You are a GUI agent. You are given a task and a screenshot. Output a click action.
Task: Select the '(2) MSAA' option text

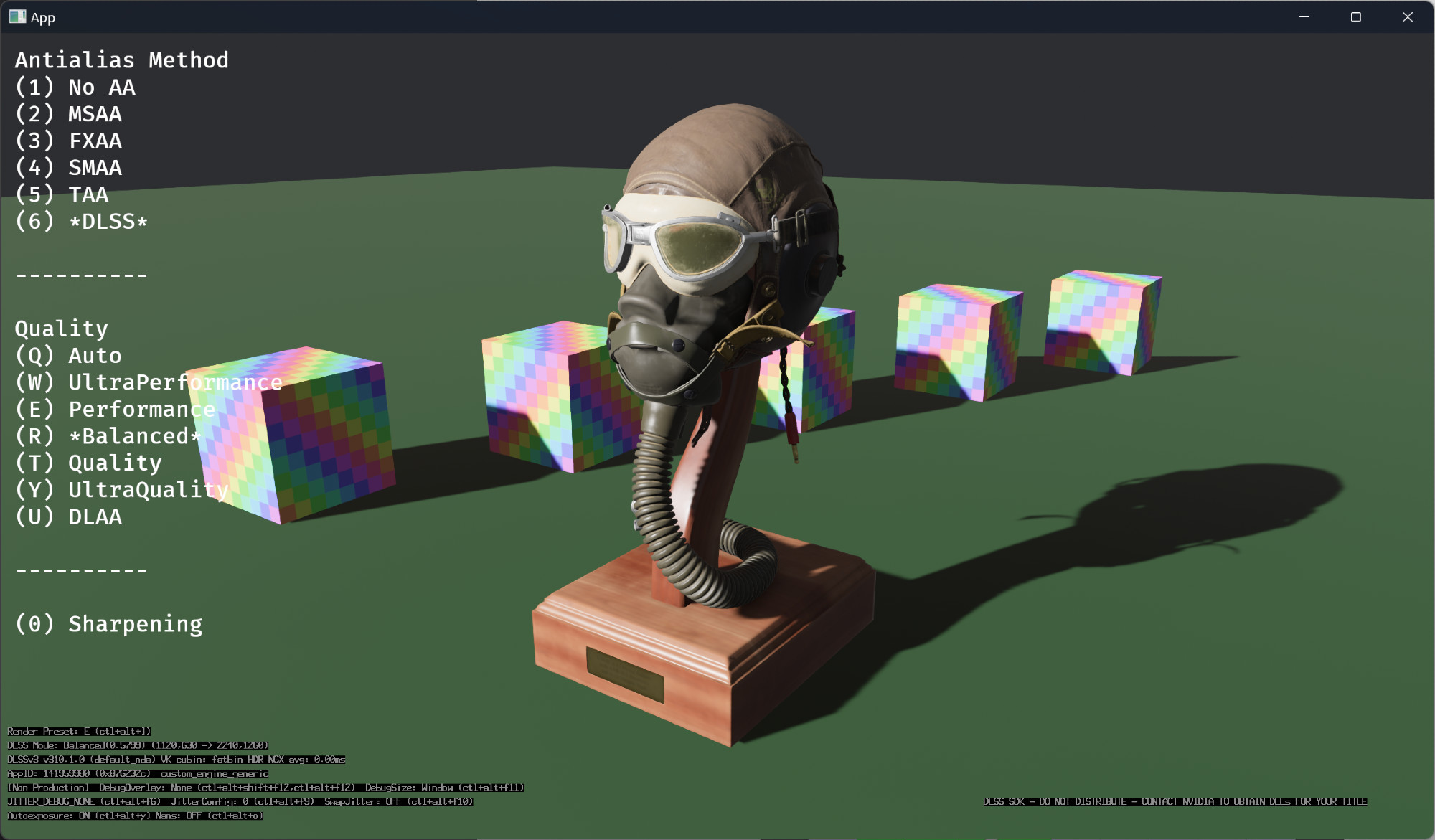click(69, 114)
